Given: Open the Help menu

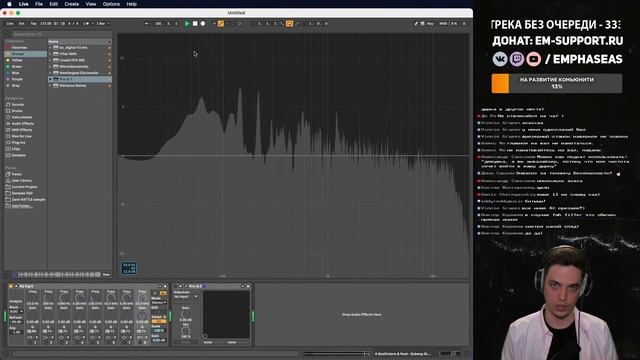Looking at the screenshot, I should point(131,4).
